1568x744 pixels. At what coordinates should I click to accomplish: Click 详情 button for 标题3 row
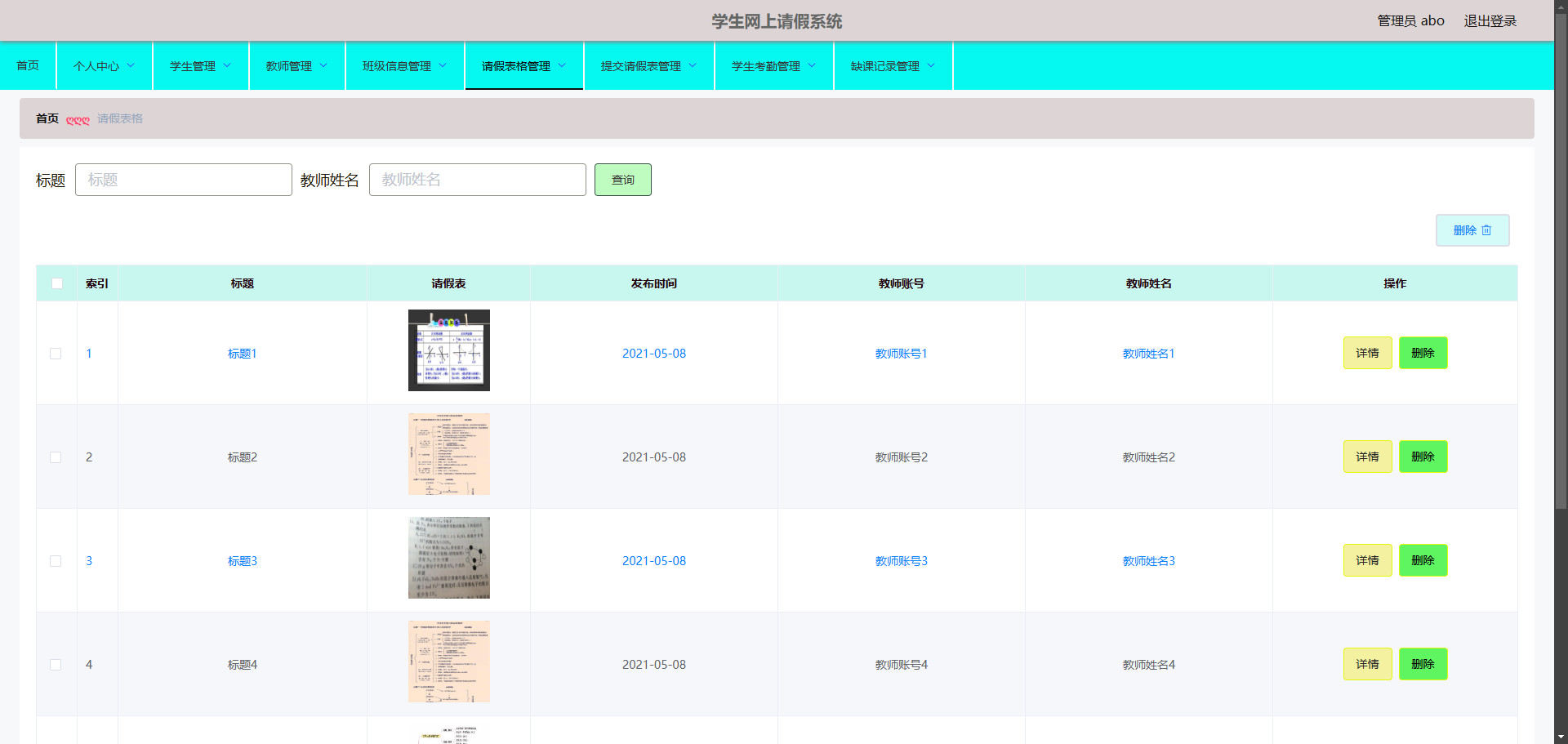pyautogui.click(x=1368, y=560)
